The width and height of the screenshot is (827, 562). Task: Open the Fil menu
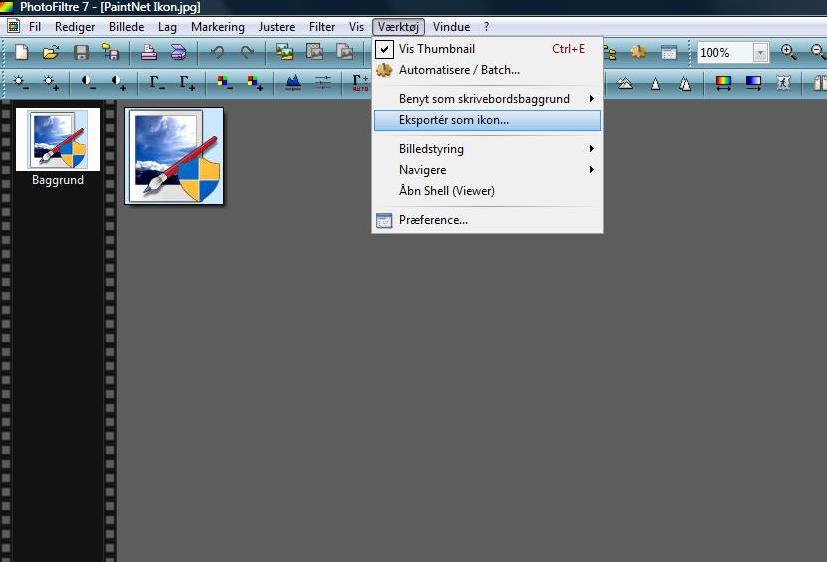[x=35, y=26]
